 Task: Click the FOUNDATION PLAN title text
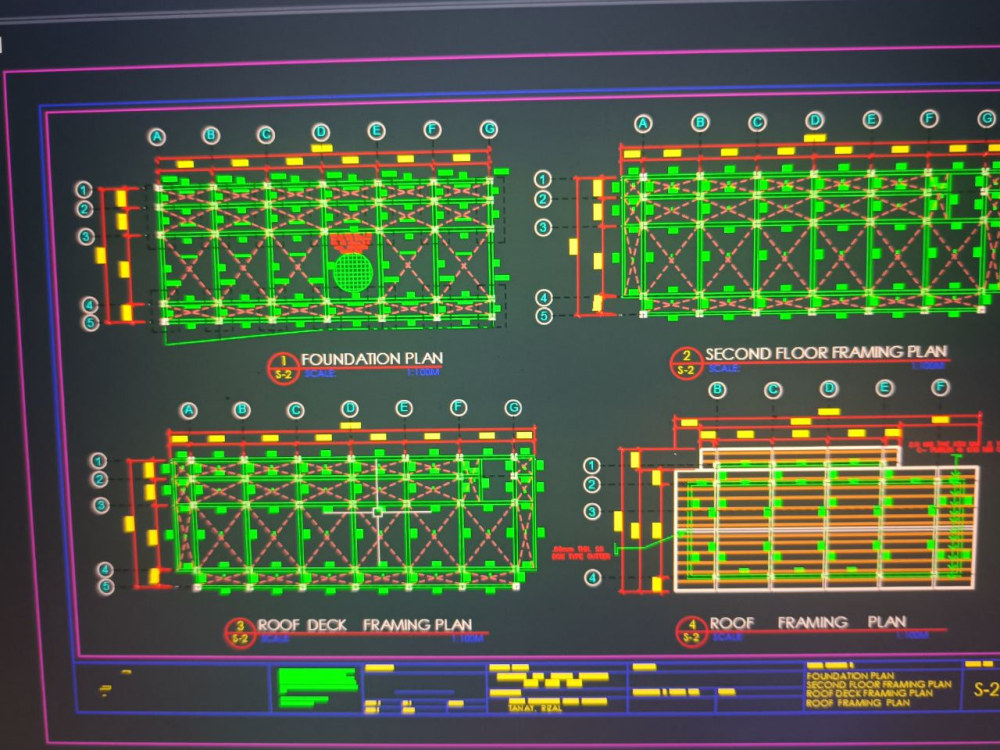(370, 357)
